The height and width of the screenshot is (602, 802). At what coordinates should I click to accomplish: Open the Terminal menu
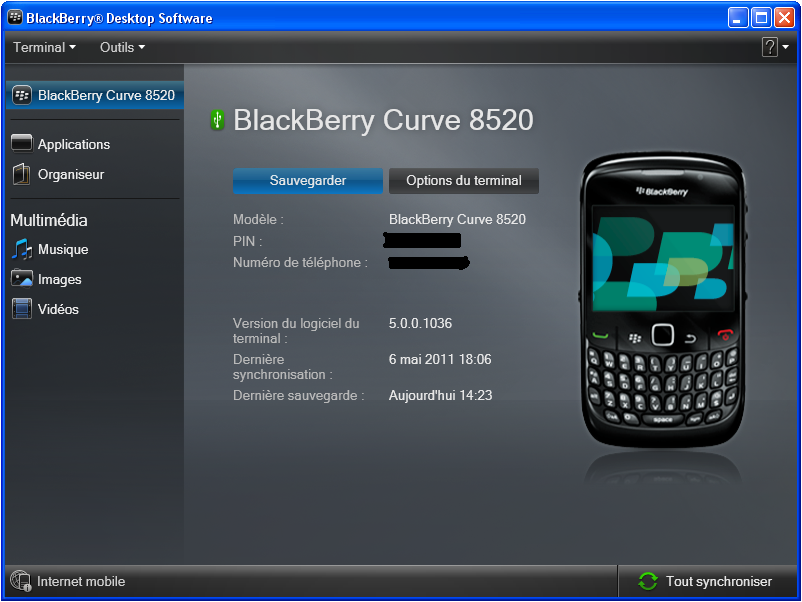(x=44, y=48)
